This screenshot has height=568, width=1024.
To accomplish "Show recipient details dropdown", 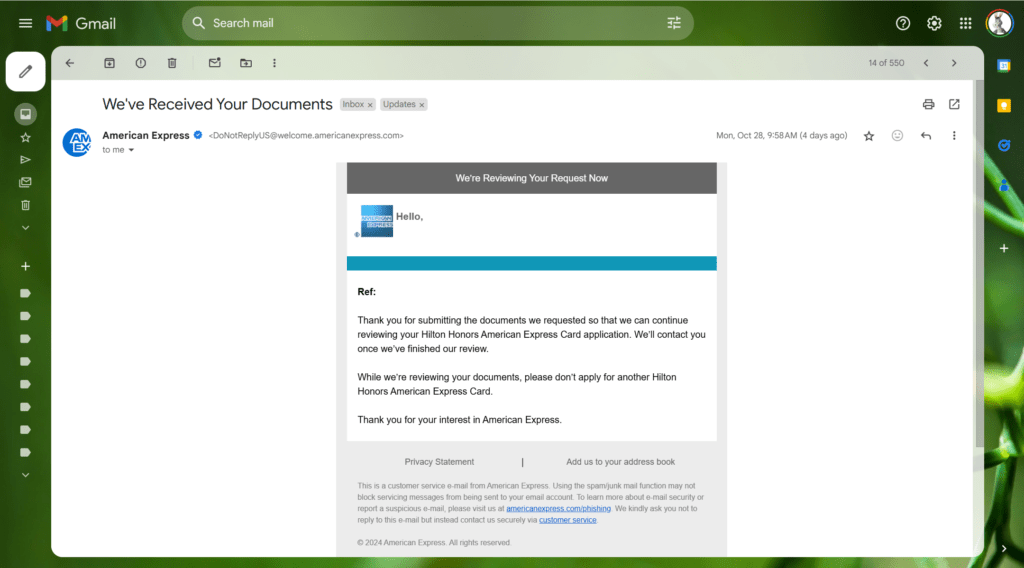I will click(131, 150).
